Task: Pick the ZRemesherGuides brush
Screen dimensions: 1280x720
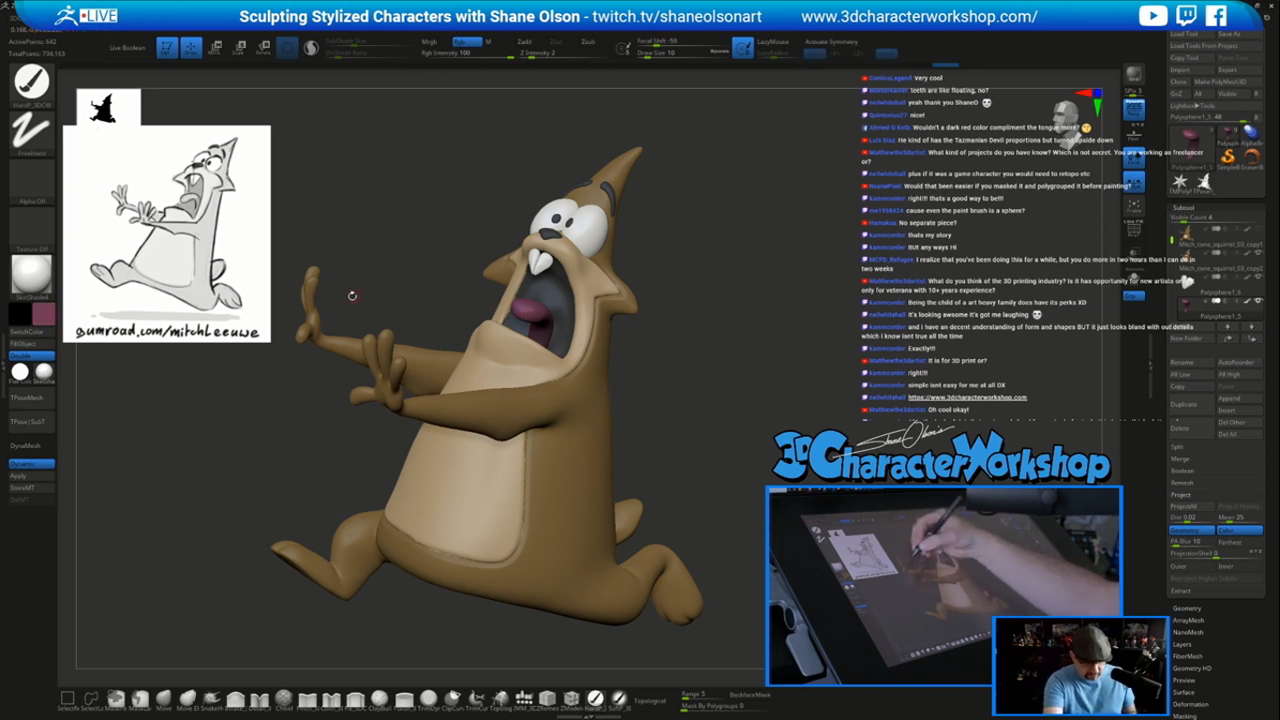Action: coord(547,699)
